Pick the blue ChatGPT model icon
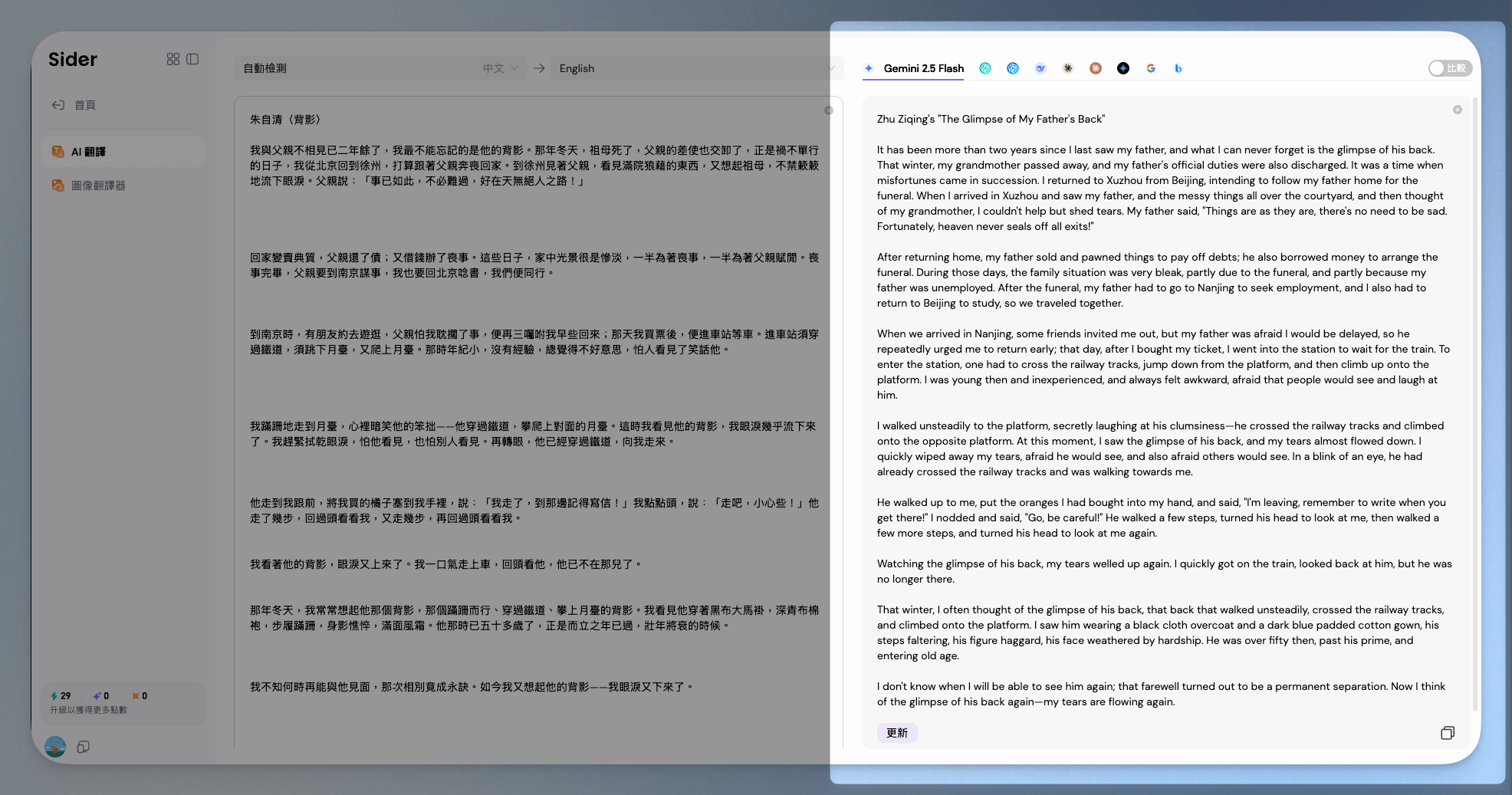 pos(1013,68)
